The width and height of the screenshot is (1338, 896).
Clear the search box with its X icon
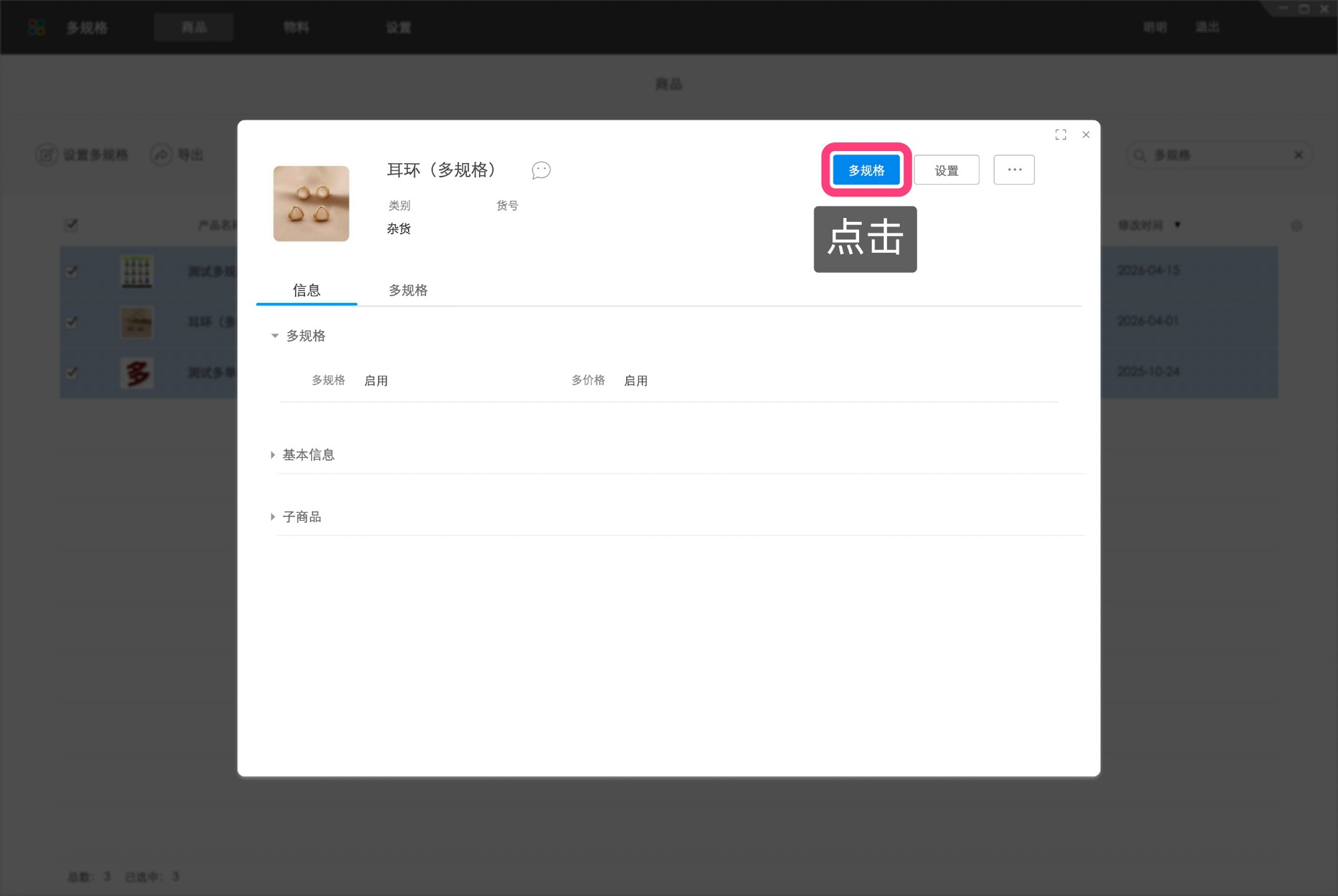coord(1299,155)
